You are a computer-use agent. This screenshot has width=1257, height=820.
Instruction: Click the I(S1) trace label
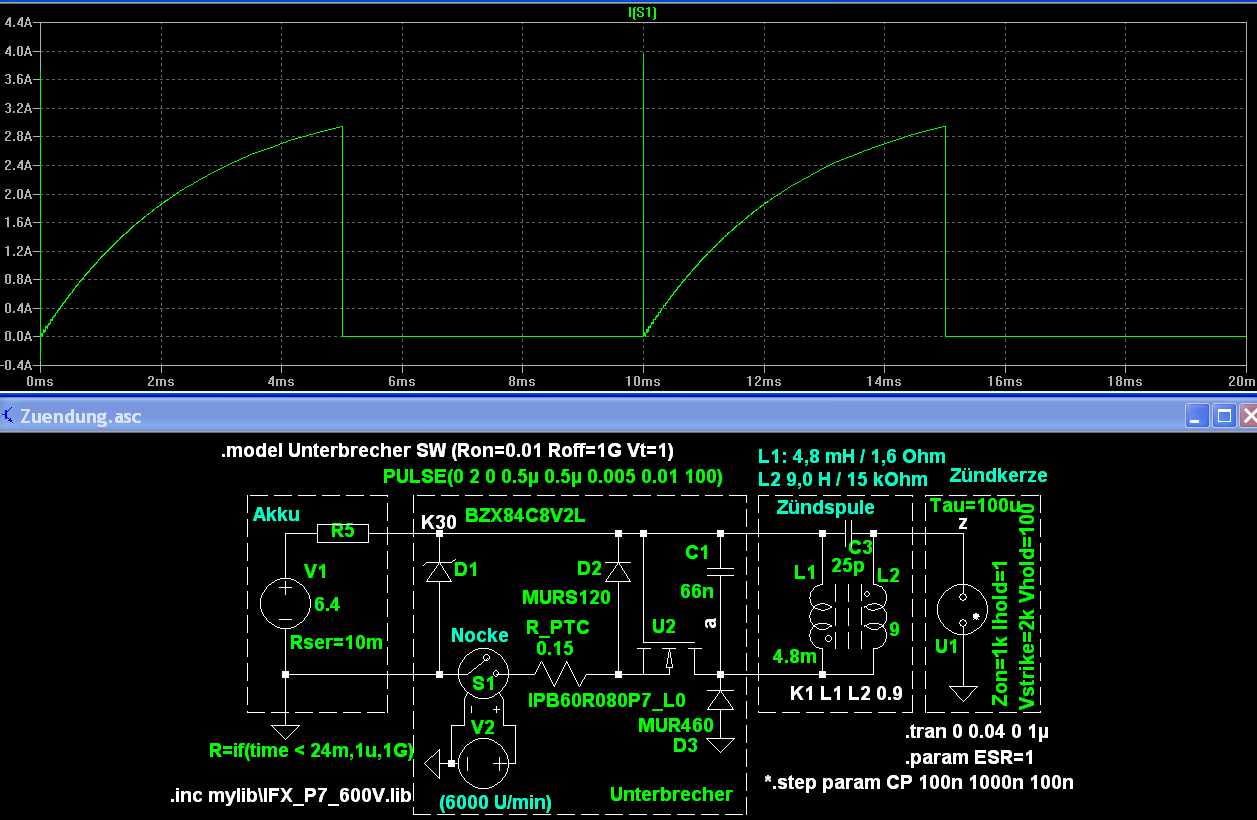(640, 13)
